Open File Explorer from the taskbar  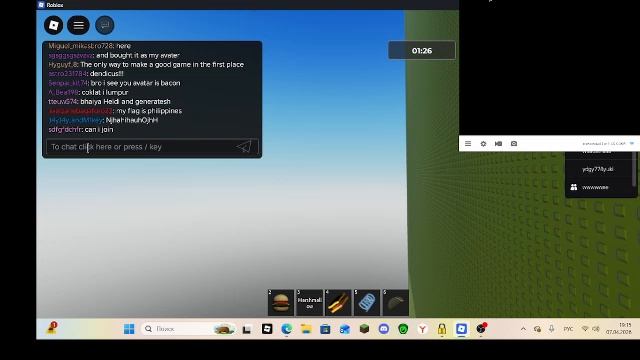(x=306, y=329)
